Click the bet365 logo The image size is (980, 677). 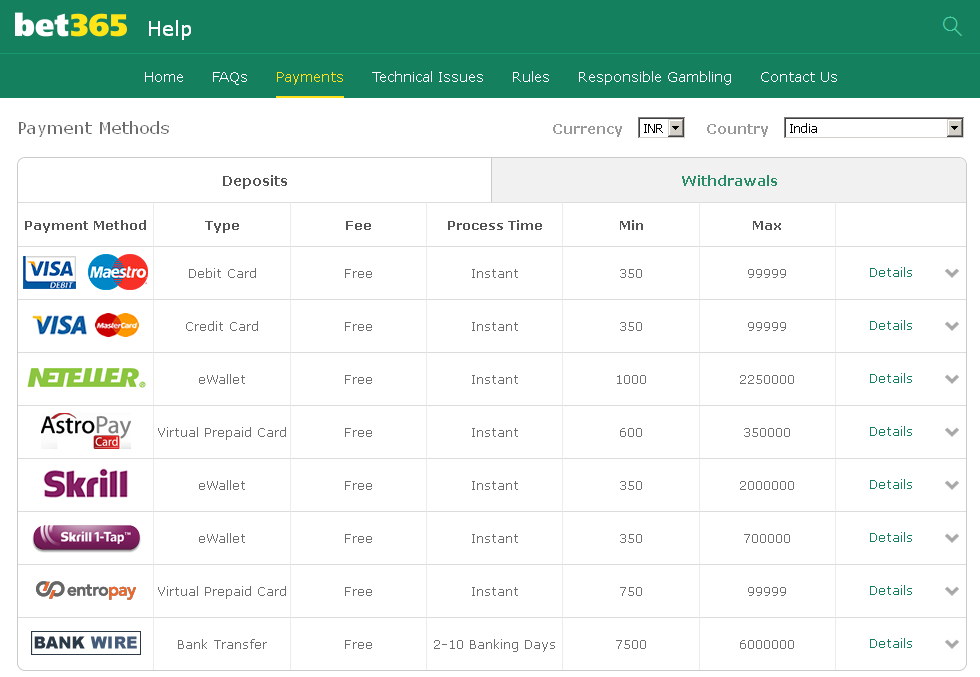coord(71,26)
